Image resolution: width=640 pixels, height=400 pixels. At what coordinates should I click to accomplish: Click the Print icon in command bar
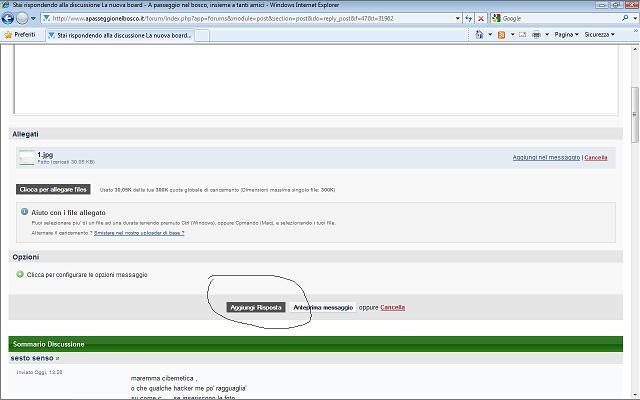coord(537,35)
